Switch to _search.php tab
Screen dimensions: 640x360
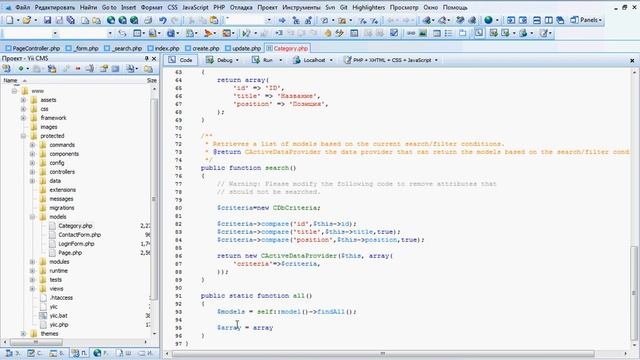(x=123, y=48)
